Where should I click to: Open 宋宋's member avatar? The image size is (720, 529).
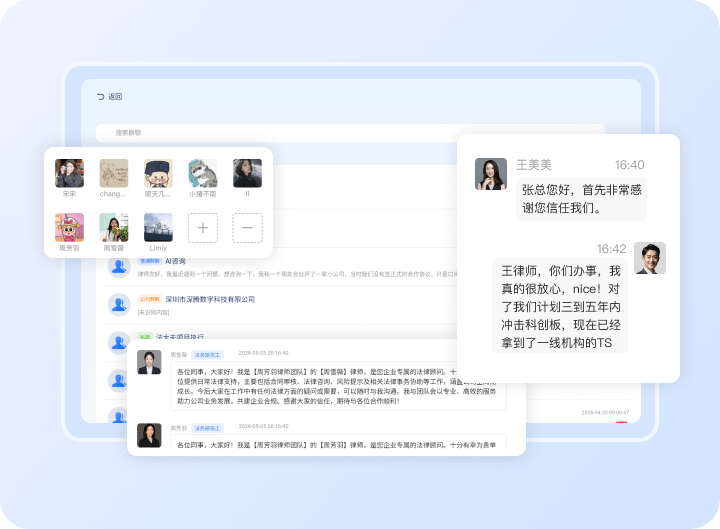[x=69, y=173]
